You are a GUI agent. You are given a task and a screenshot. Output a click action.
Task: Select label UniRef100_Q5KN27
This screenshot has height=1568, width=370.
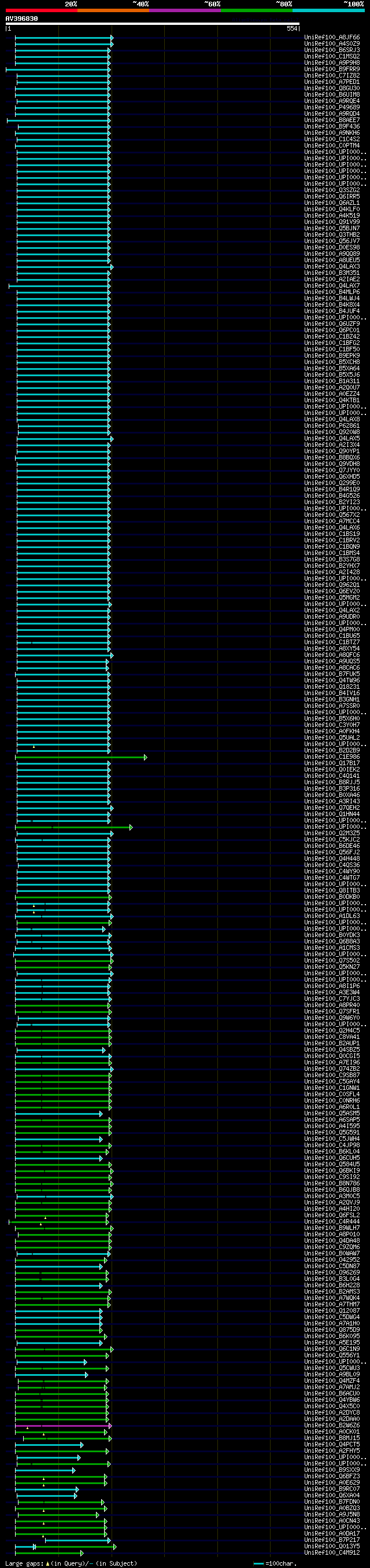click(x=332, y=967)
